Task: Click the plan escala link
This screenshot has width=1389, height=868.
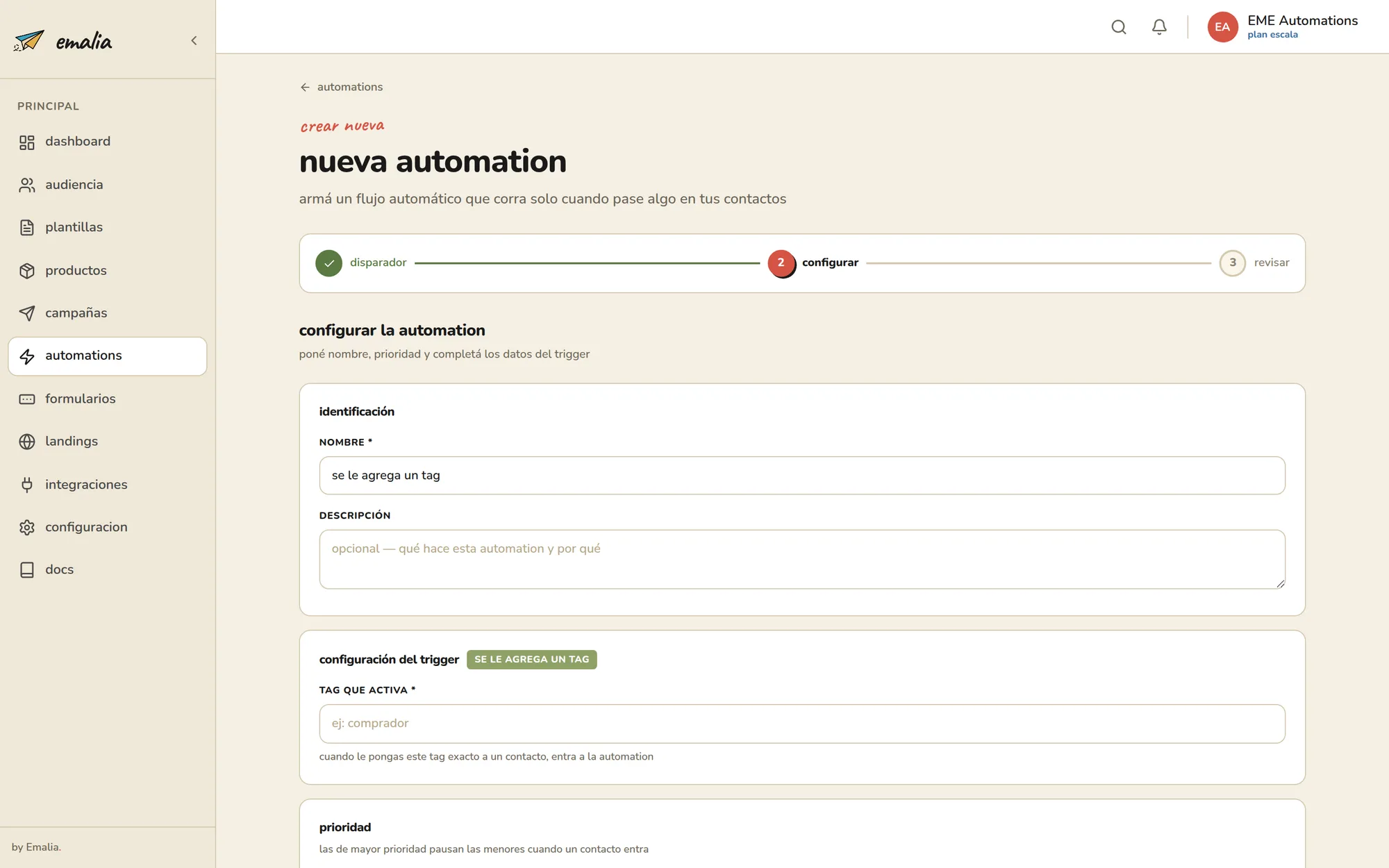Action: pos(1272,35)
